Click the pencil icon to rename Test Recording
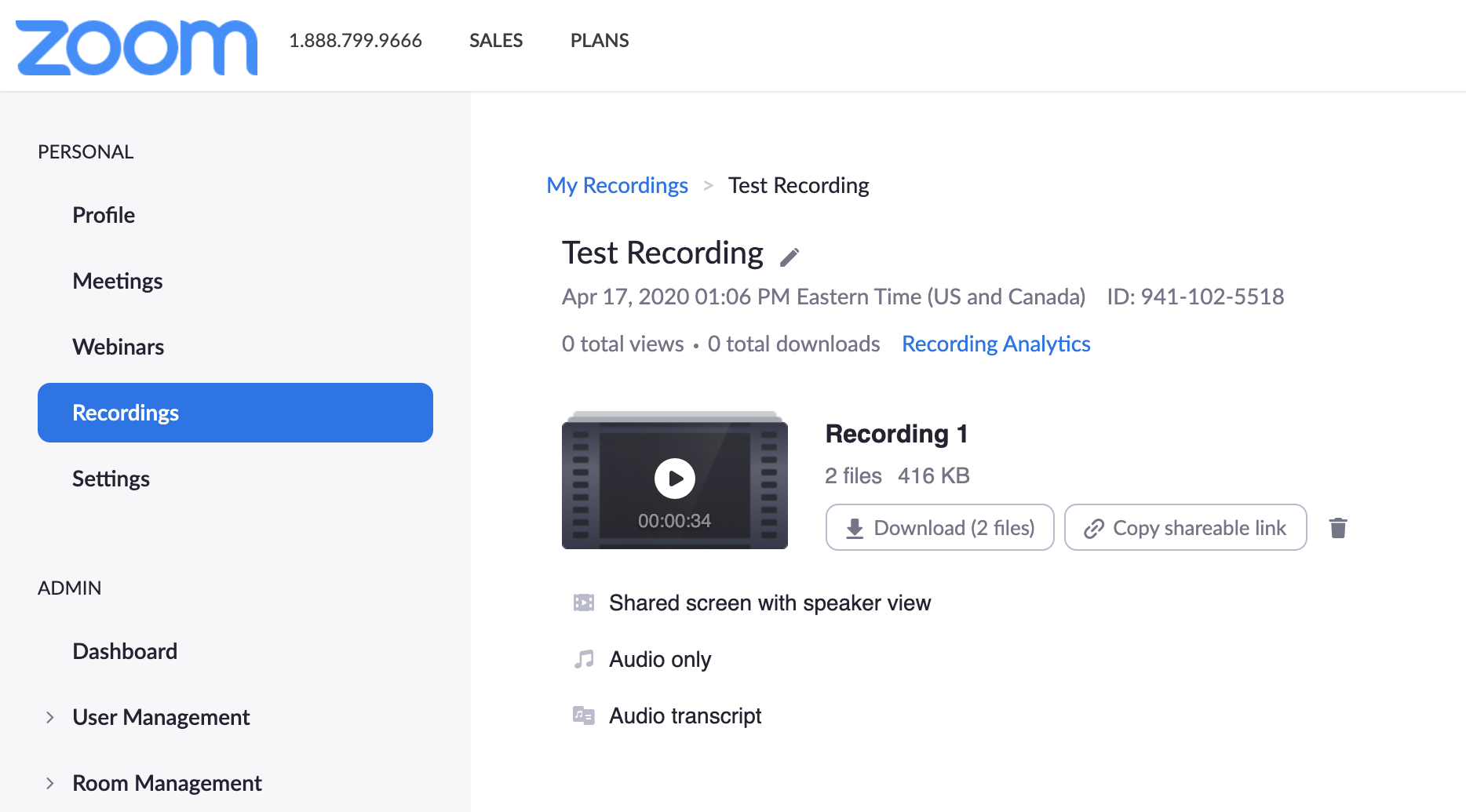The height and width of the screenshot is (812, 1466). point(790,257)
